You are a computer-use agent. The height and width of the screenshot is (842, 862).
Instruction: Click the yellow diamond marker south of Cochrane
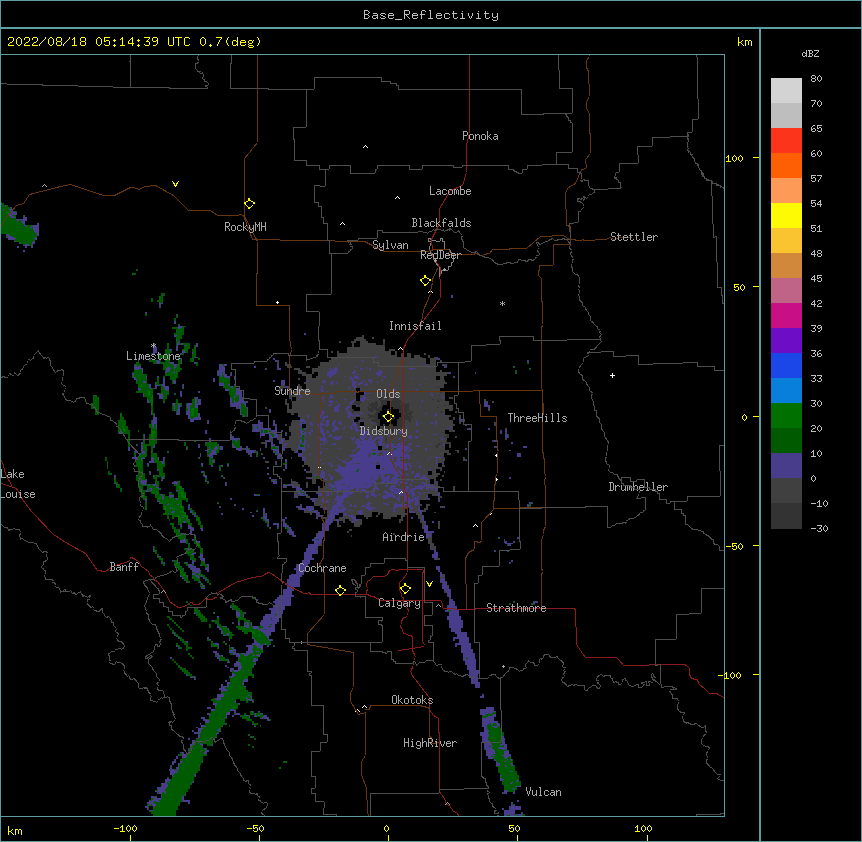(340, 590)
